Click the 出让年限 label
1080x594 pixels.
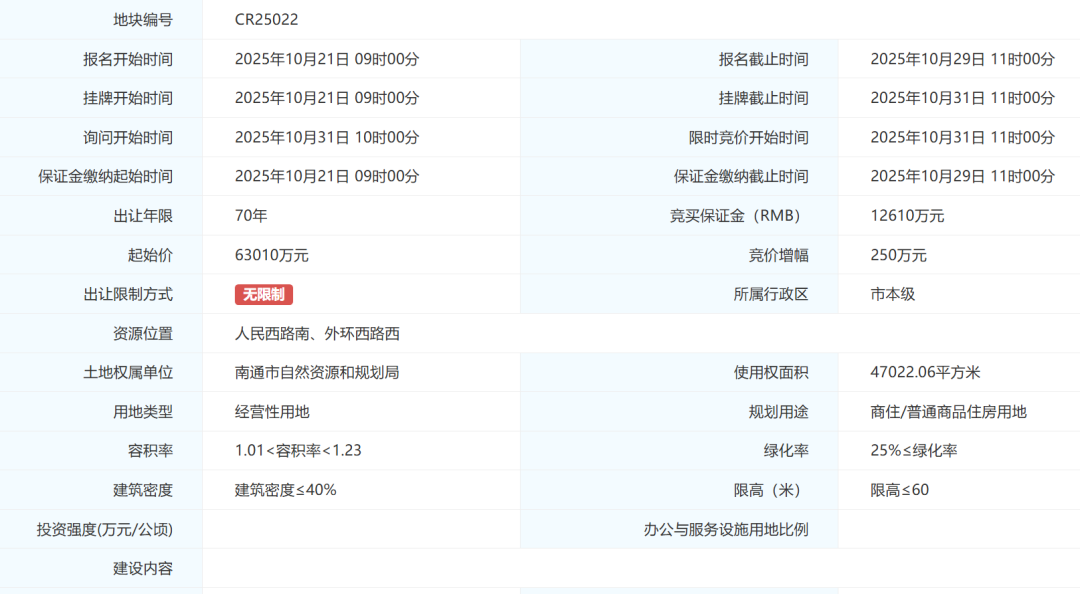click(143, 216)
